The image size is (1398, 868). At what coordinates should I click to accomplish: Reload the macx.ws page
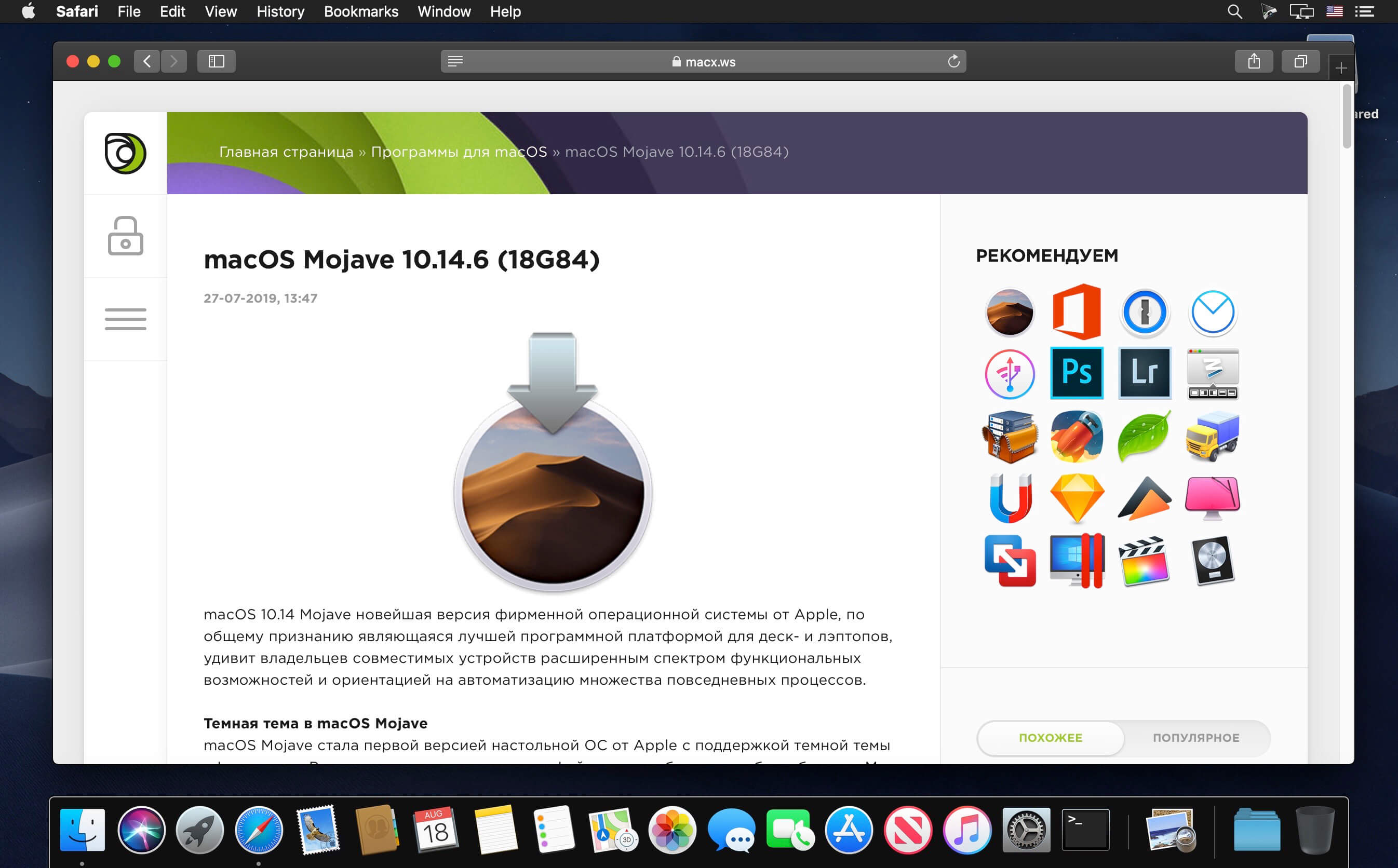coord(953,61)
